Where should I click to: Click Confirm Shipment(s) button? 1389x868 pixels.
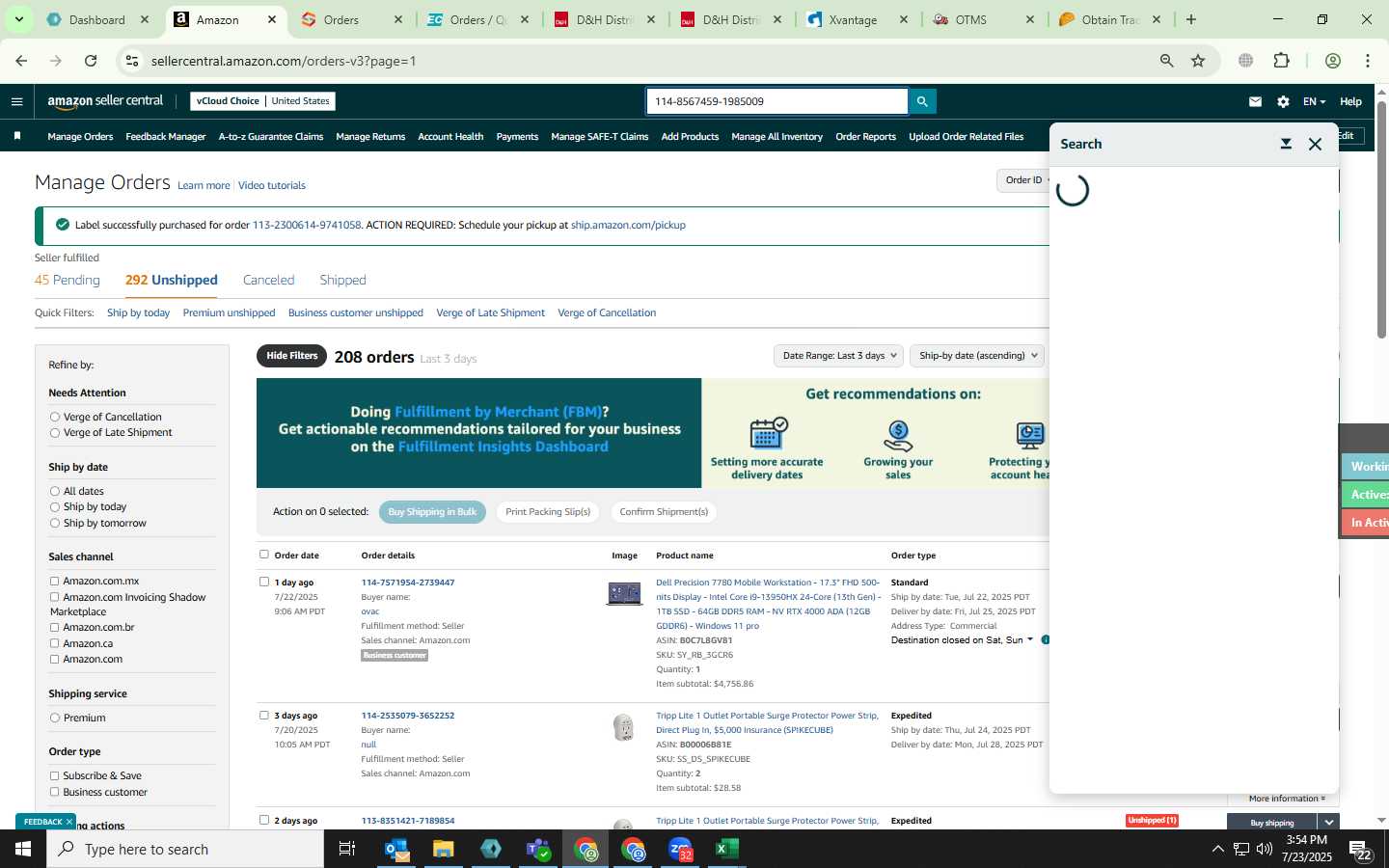click(664, 512)
